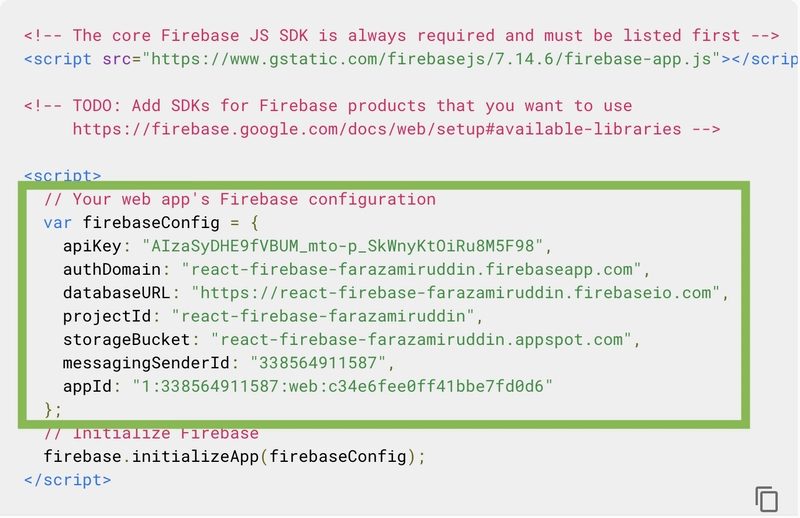
Task: Click the closing </script> tag
Action: click(67, 480)
